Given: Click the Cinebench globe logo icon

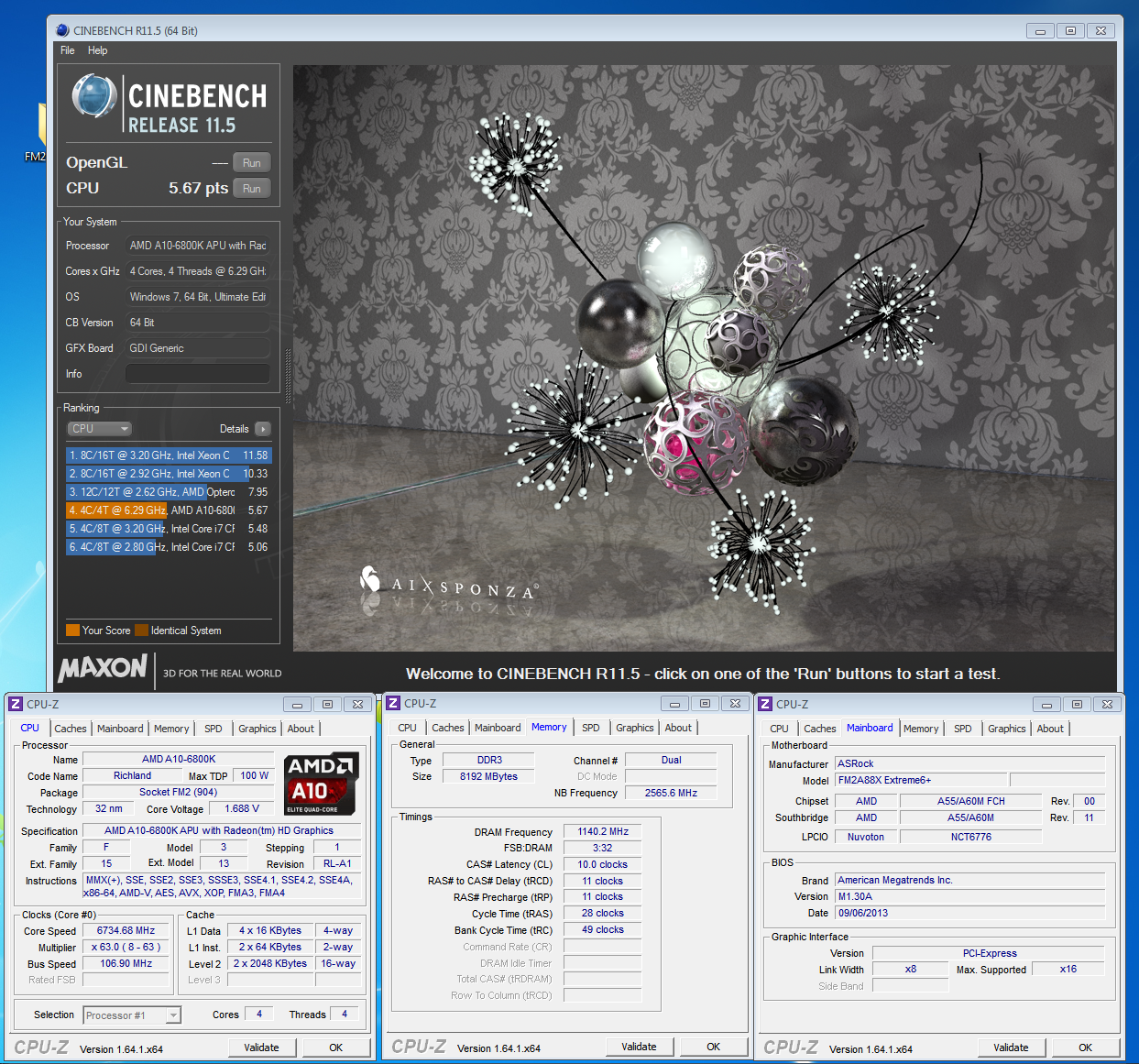Looking at the screenshot, I should [x=94, y=96].
